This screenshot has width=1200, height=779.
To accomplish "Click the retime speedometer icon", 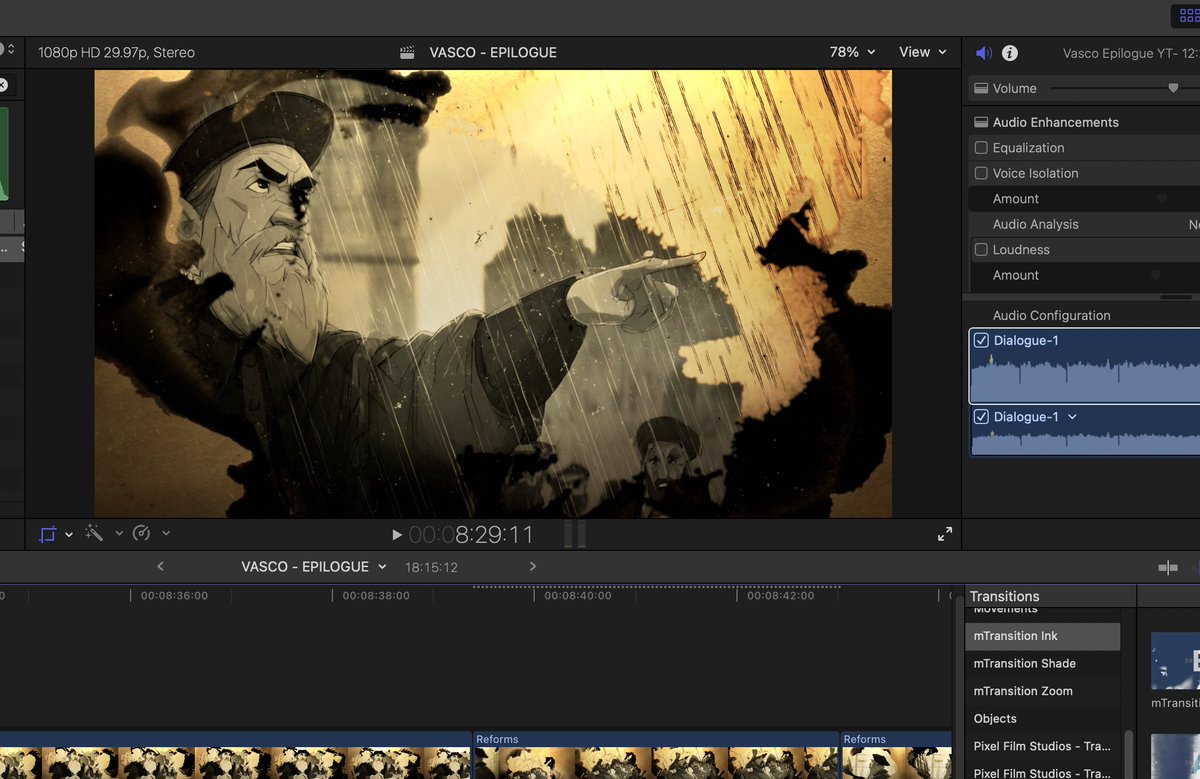I will pyautogui.click(x=141, y=533).
